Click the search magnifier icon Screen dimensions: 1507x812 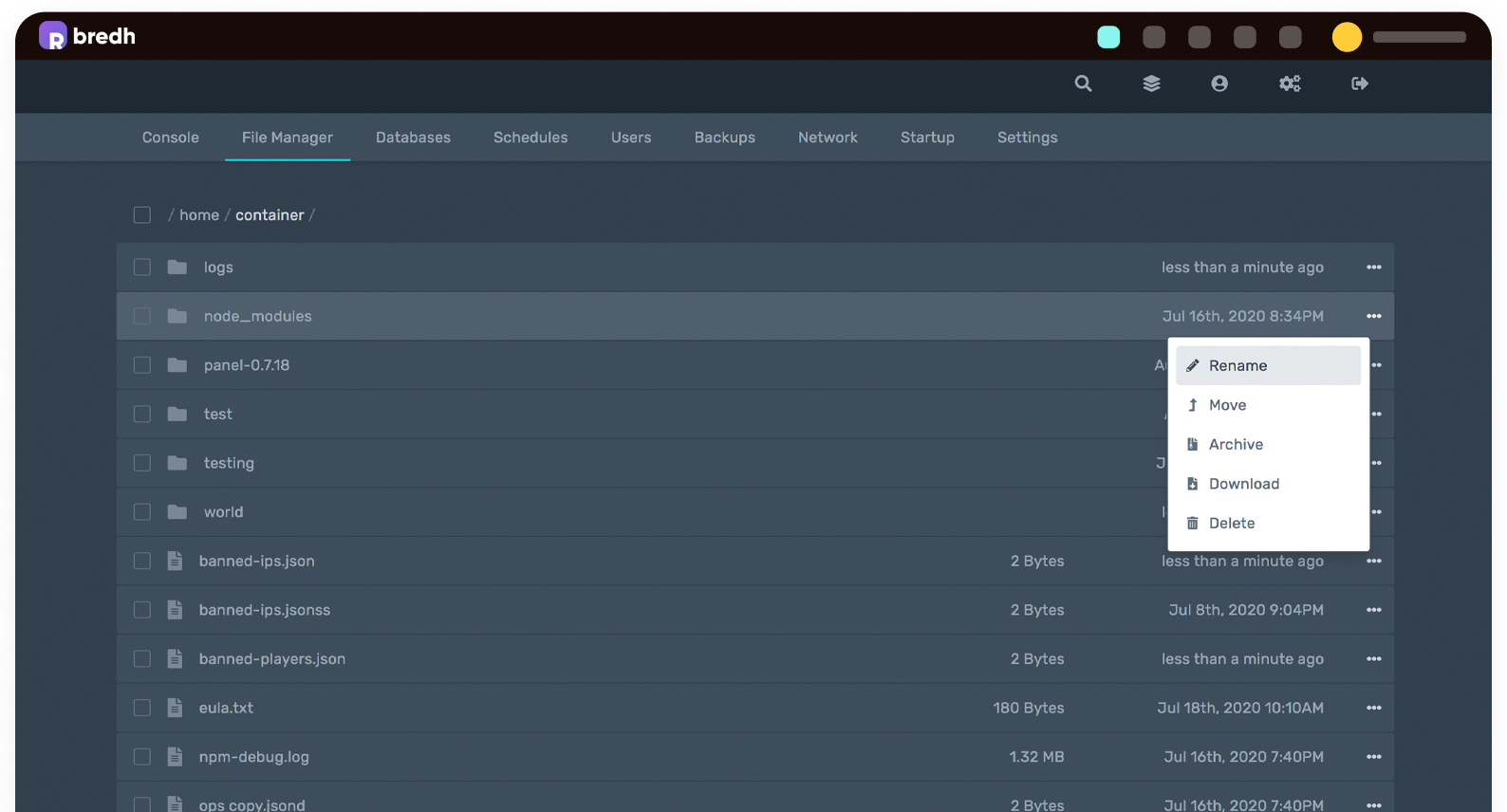tap(1083, 83)
